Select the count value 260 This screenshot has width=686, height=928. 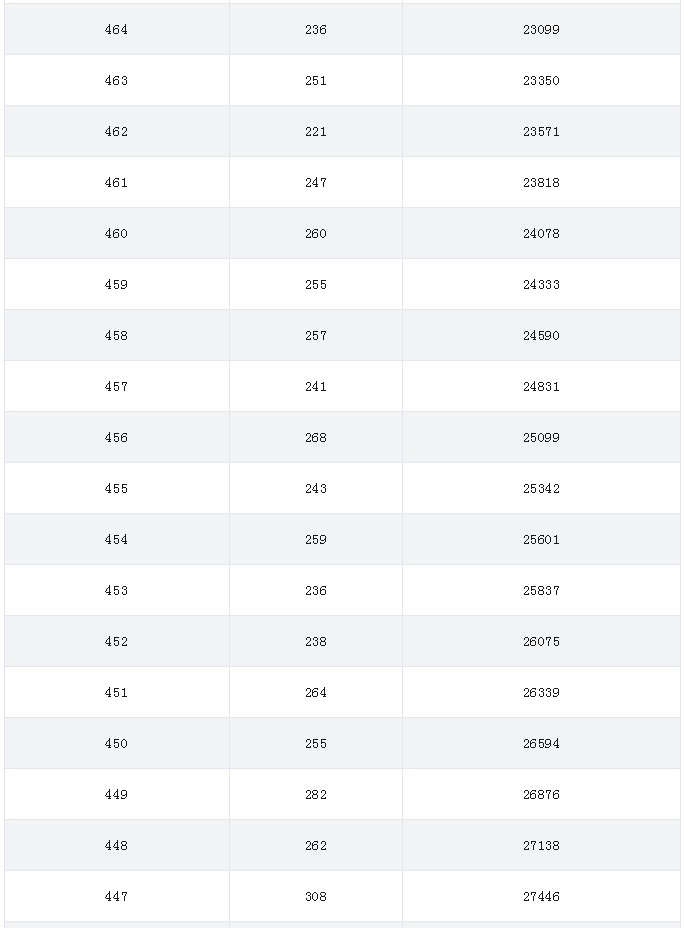[x=315, y=233]
